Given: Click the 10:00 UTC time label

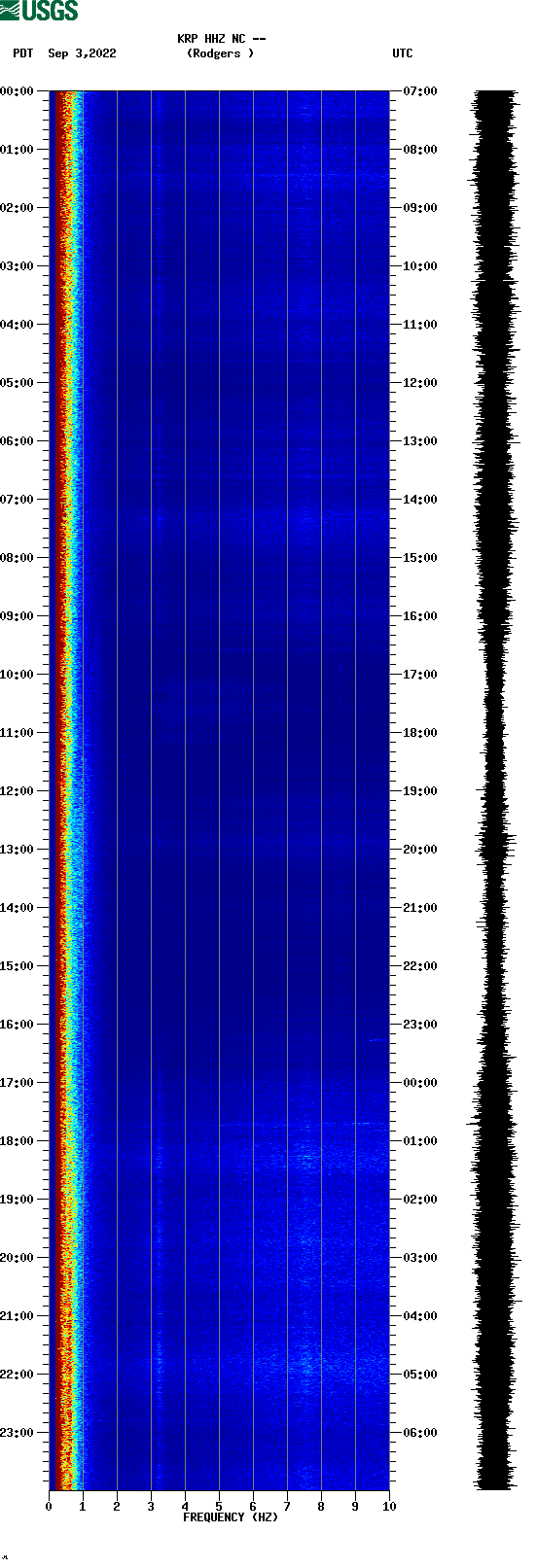Looking at the screenshot, I should click(x=420, y=266).
